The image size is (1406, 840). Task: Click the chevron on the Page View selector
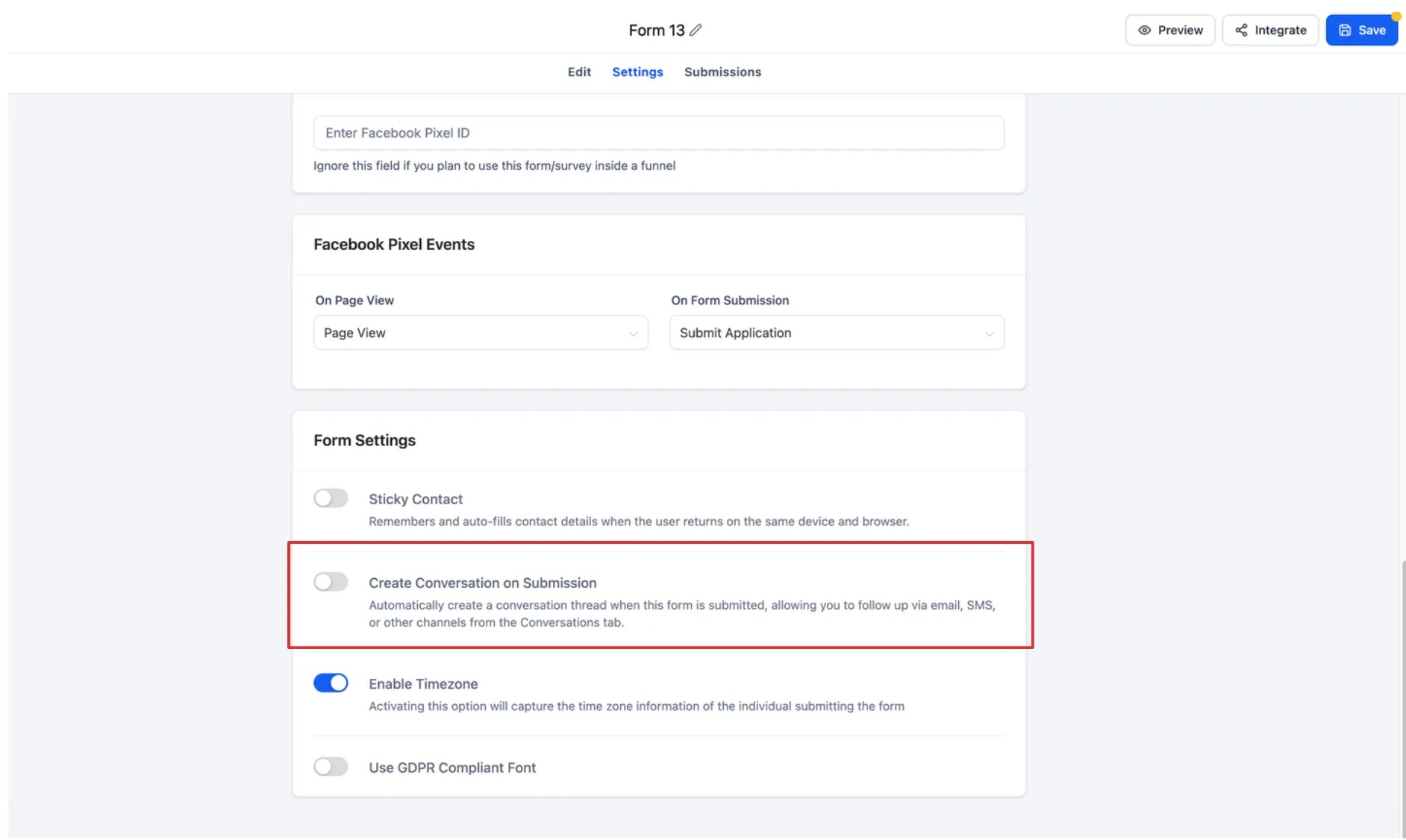point(634,333)
